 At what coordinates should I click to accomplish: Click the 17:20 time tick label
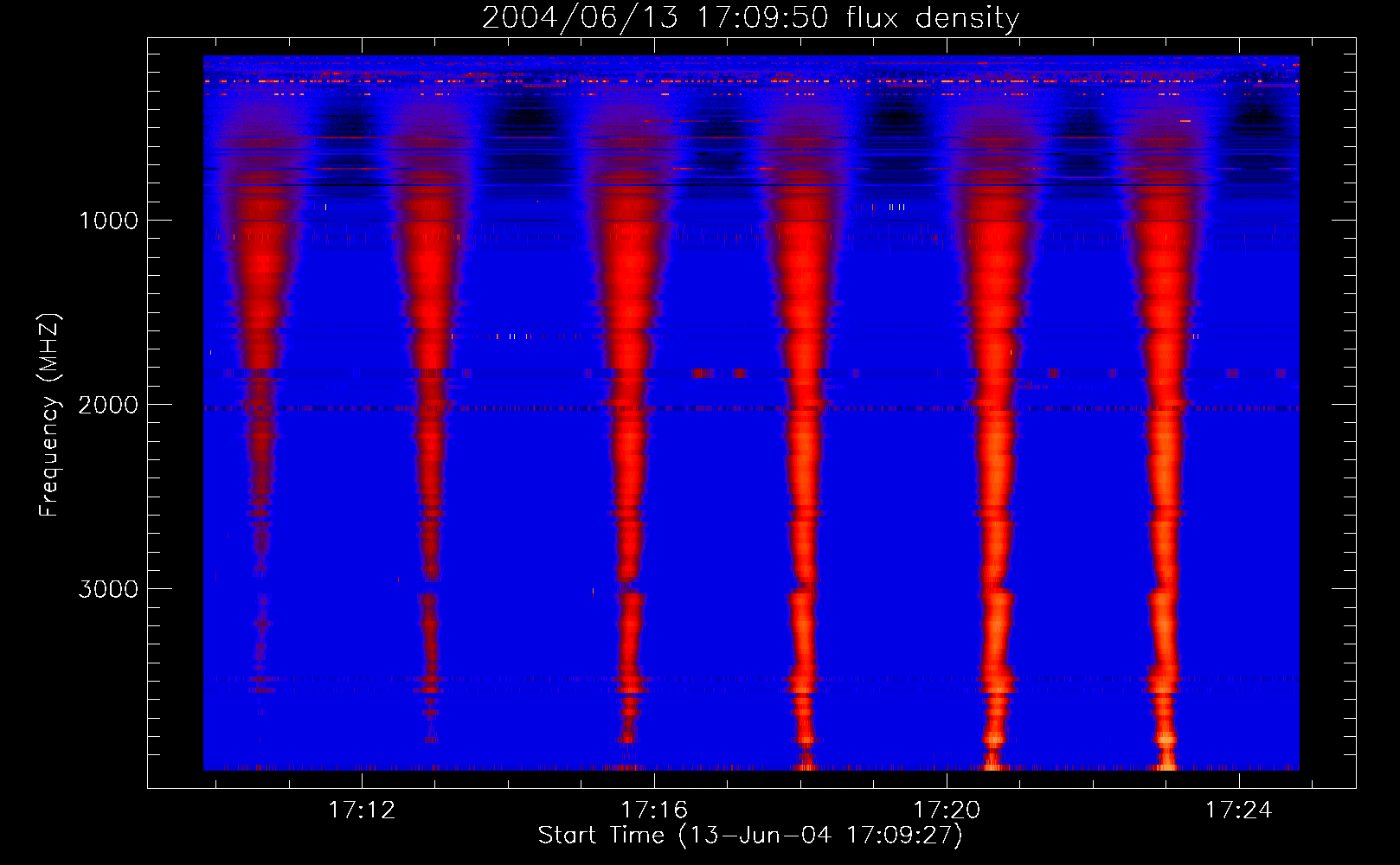[947, 810]
